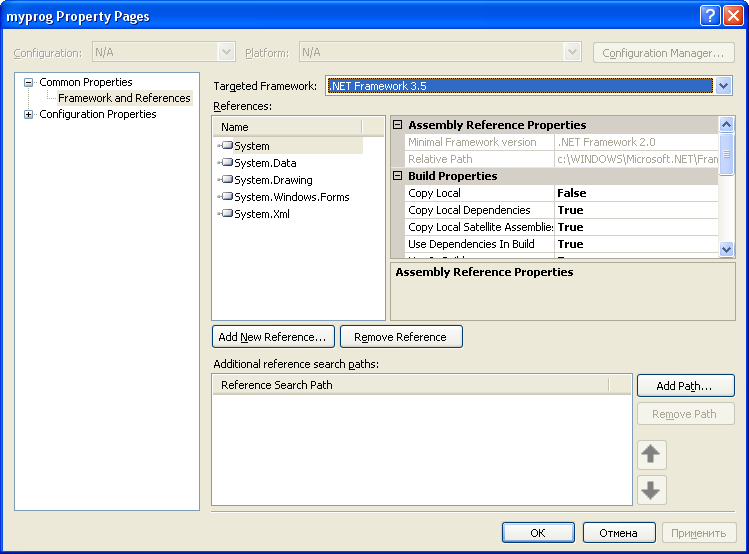The height and width of the screenshot is (554, 749).
Task: Click the move path down arrow button
Action: 651,490
